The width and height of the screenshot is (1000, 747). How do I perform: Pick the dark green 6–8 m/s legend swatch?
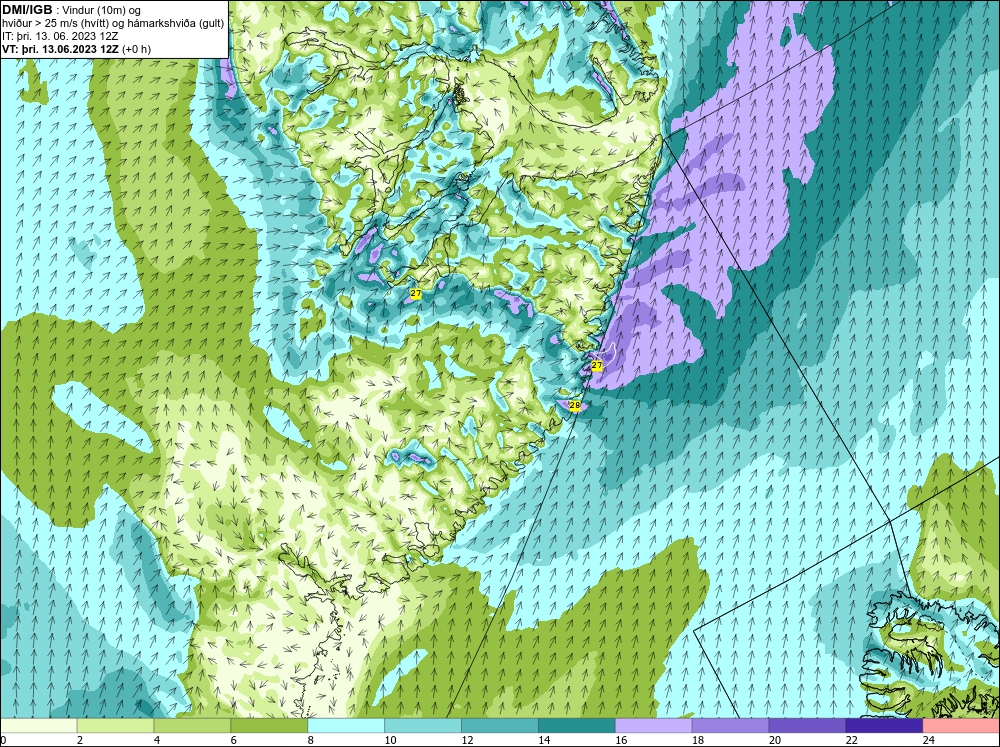click(x=269, y=726)
